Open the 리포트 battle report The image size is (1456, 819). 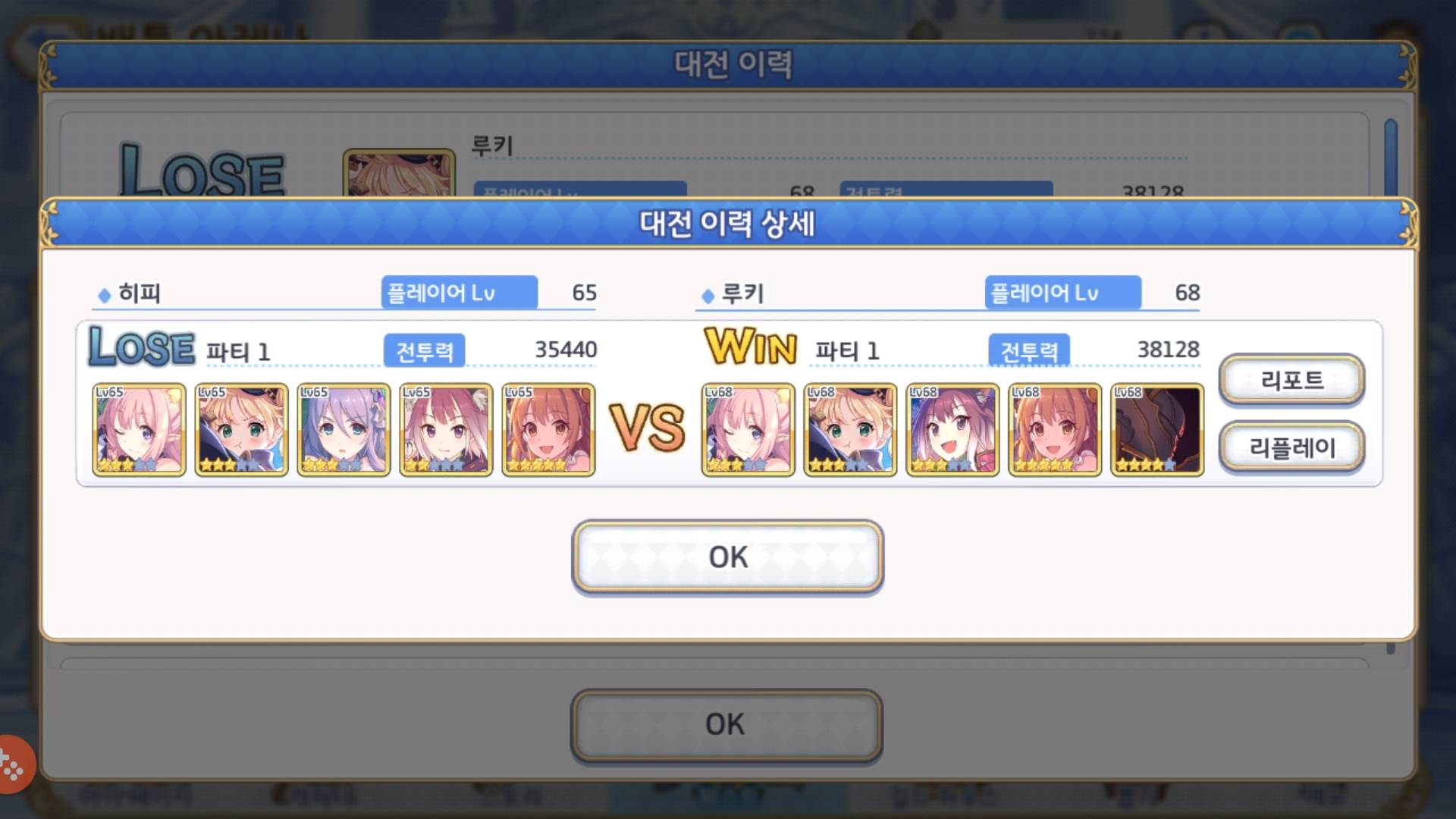click(x=1291, y=379)
